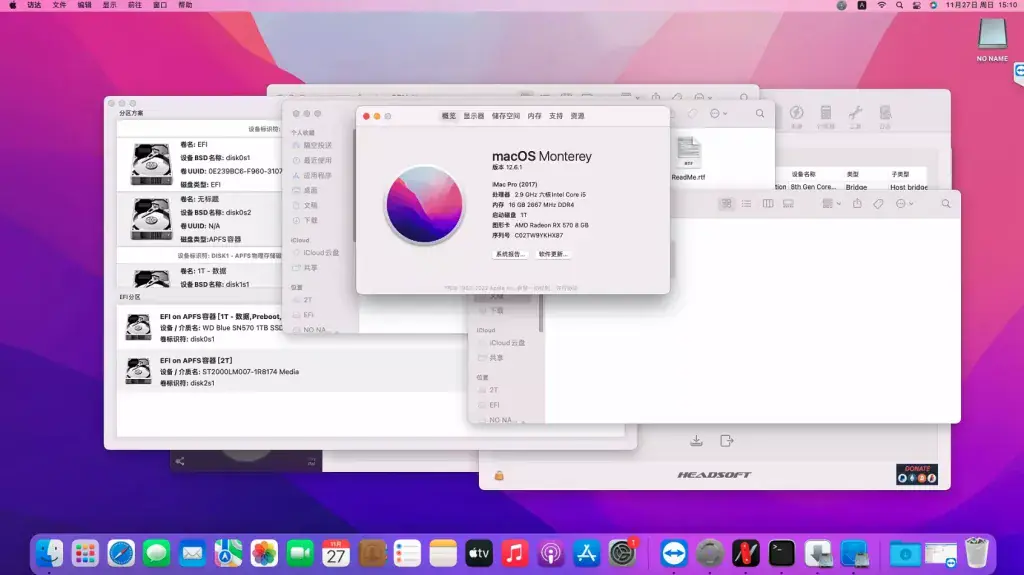This screenshot has height=575, width=1024.
Task: Launch Music from the Dock
Action: pyautogui.click(x=515, y=553)
